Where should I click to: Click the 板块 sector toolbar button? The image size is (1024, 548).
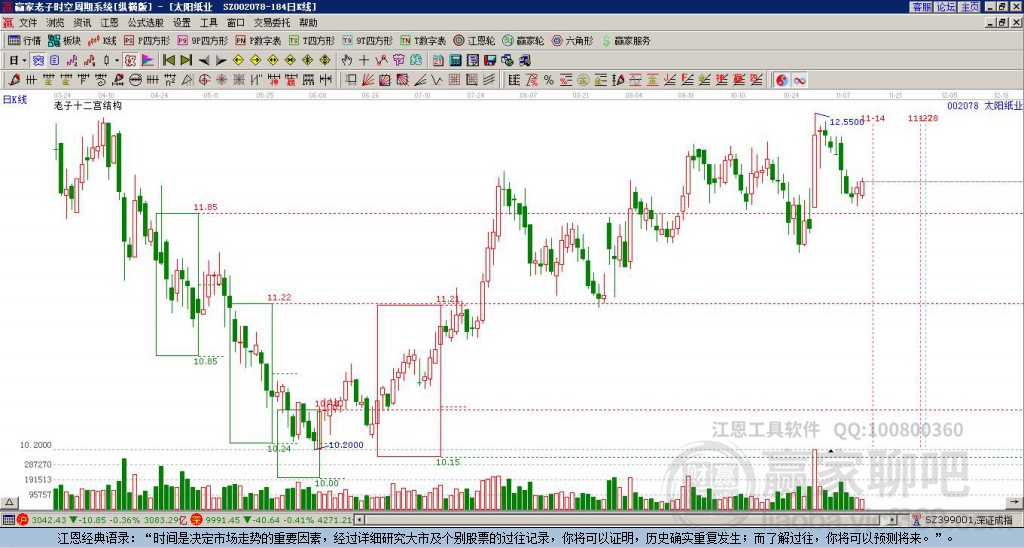pos(64,41)
